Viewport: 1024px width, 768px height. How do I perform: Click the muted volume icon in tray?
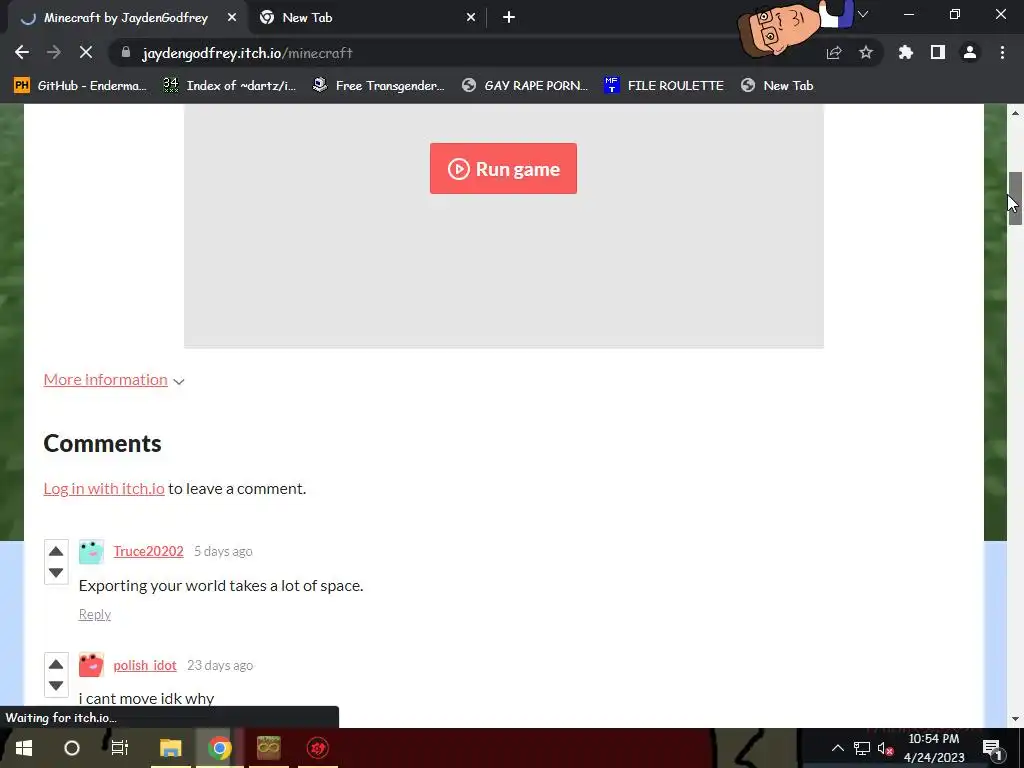[886, 748]
